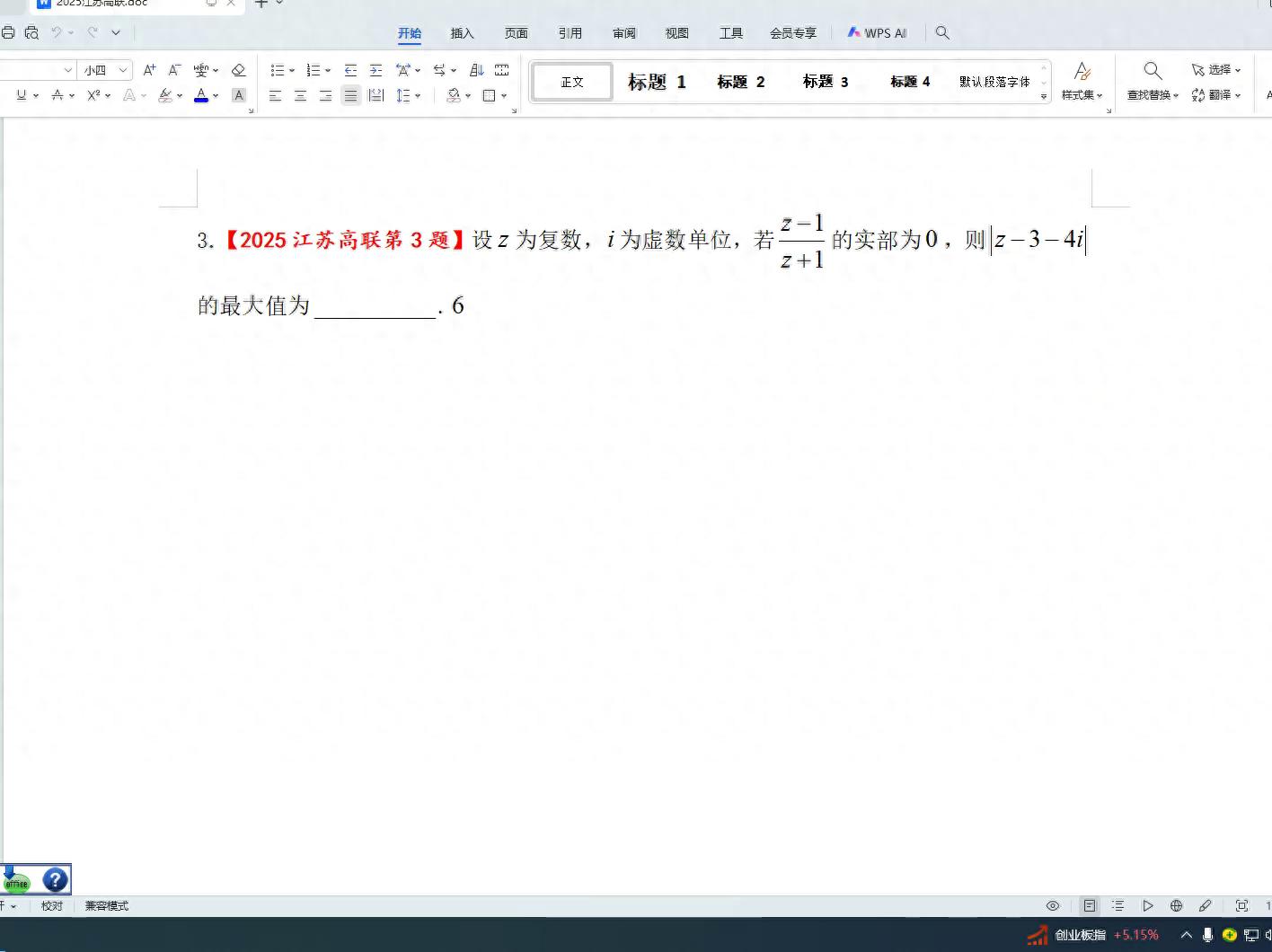The height and width of the screenshot is (952, 1272).
Task: Open 校对 proofing from the status bar
Action: pos(51,905)
